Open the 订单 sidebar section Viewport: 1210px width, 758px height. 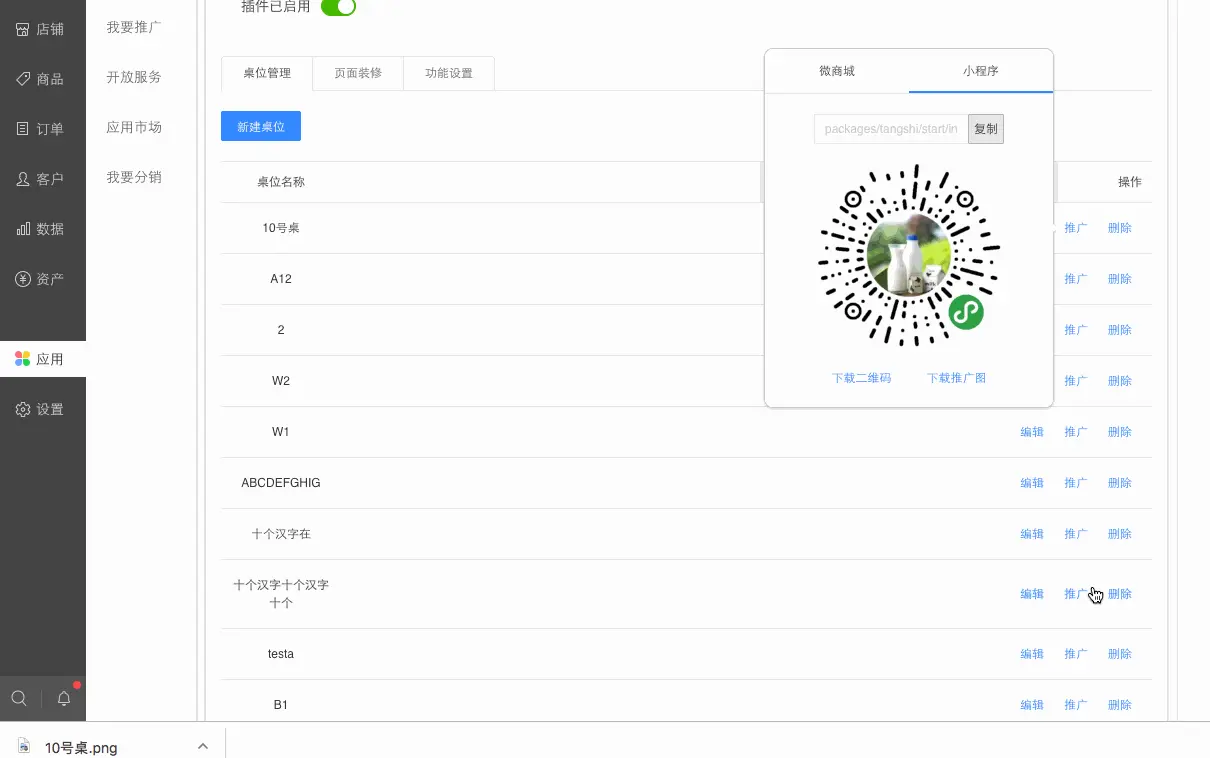click(x=42, y=129)
